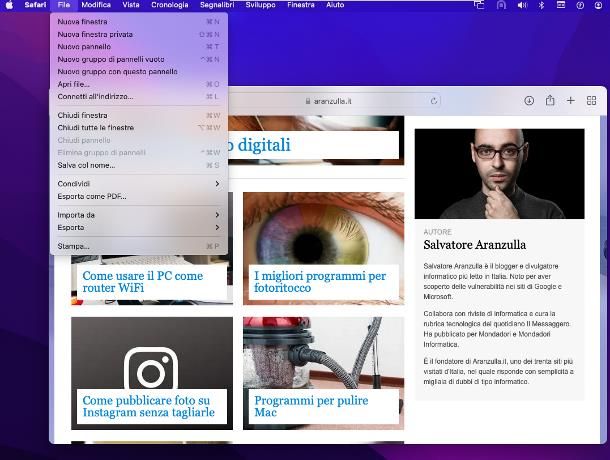
Task: Open the Segnalibri menu
Action: pyautogui.click(x=217, y=5)
